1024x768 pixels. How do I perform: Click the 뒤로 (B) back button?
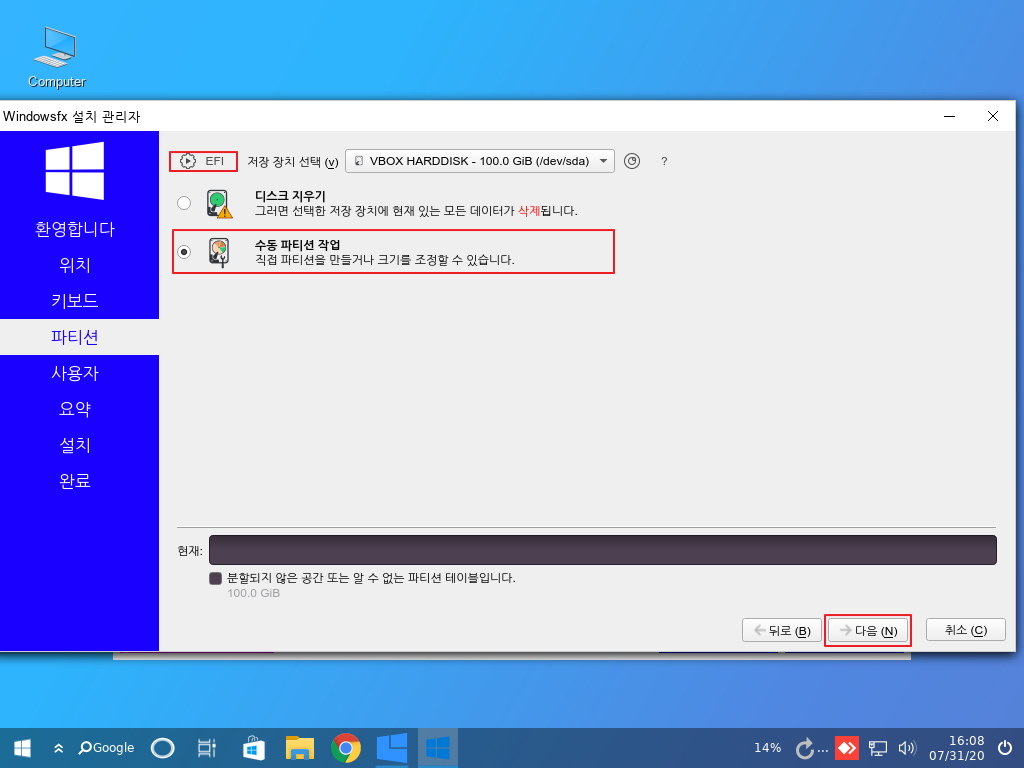[782, 630]
